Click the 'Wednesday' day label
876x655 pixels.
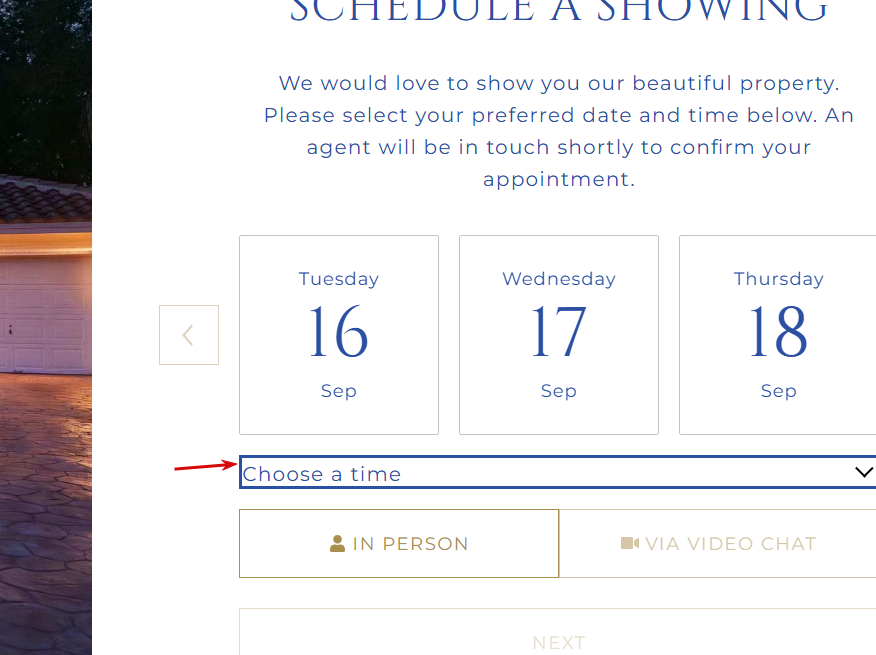559,279
